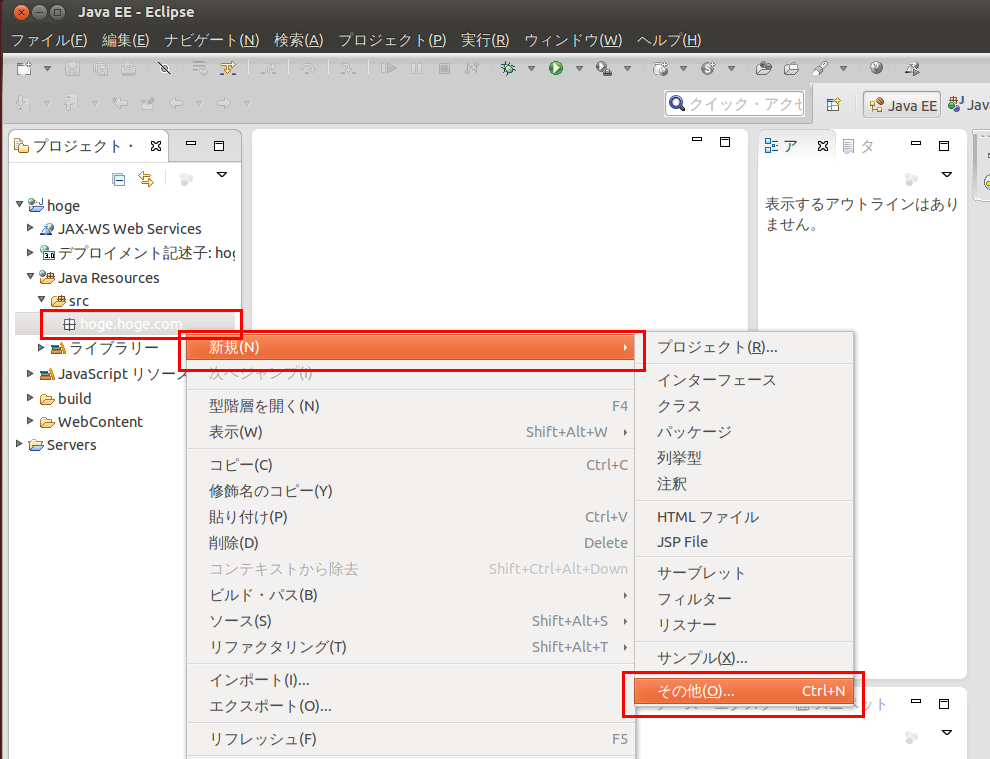The width and height of the screenshot is (990, 759).
Task: Open dropdown arrow beside the Search icon
Action: pyautogui.click(x=844, y=68)
